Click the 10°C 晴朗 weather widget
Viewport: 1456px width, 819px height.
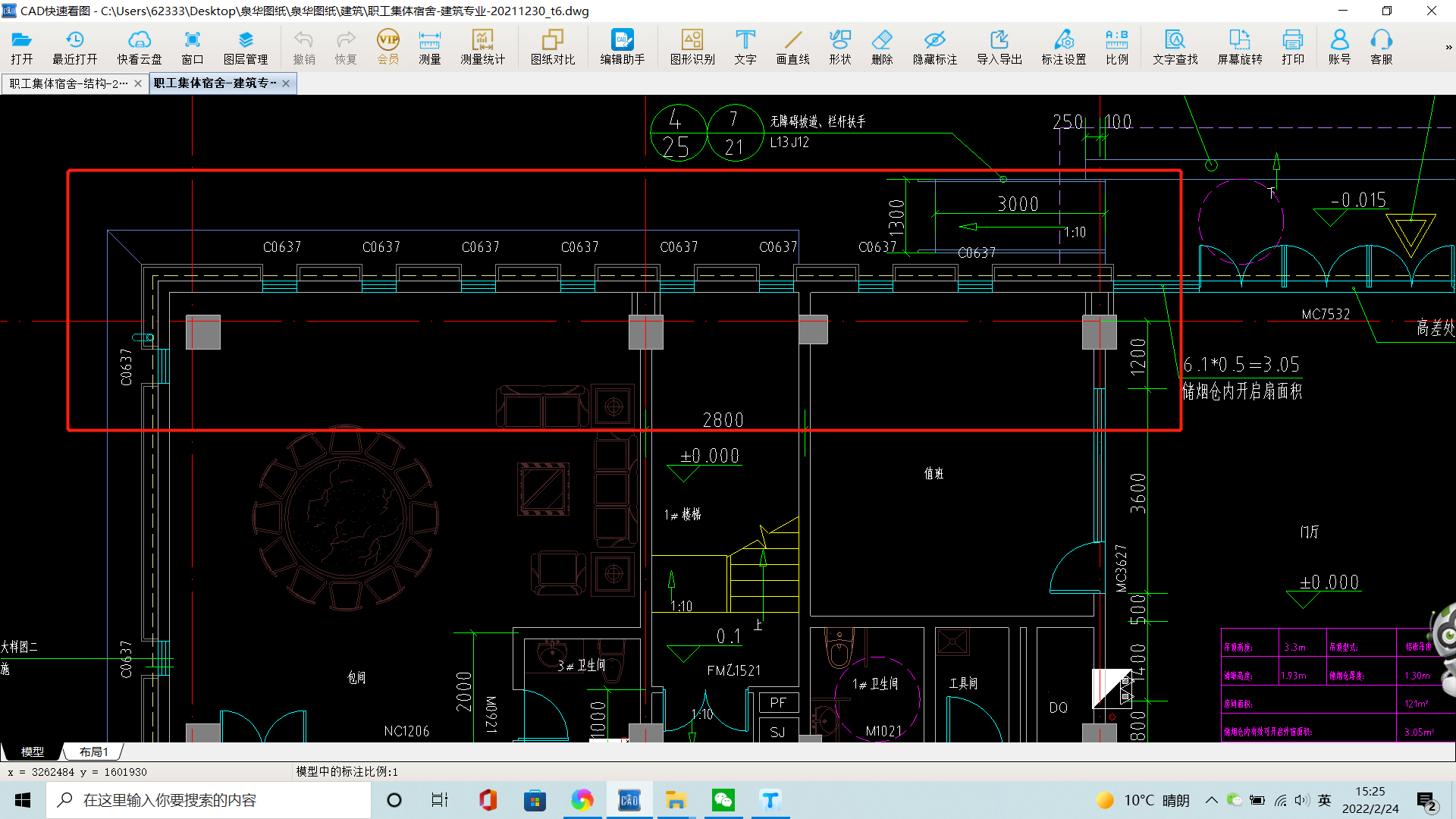1143,800
